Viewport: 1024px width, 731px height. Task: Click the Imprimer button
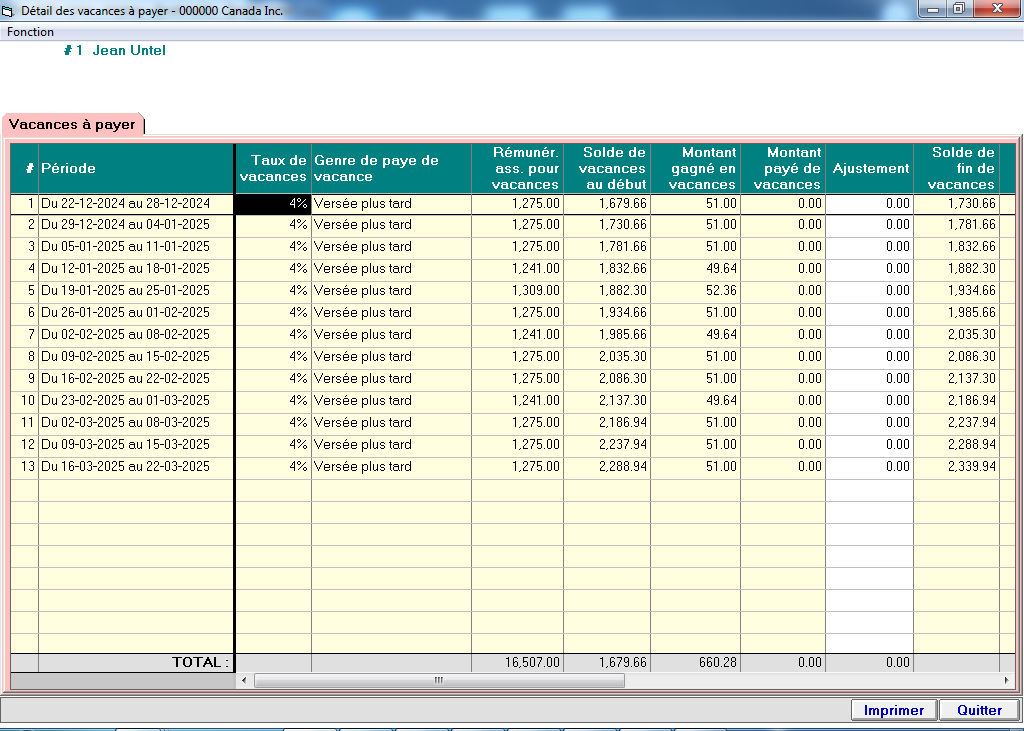(x=893, y=710)
